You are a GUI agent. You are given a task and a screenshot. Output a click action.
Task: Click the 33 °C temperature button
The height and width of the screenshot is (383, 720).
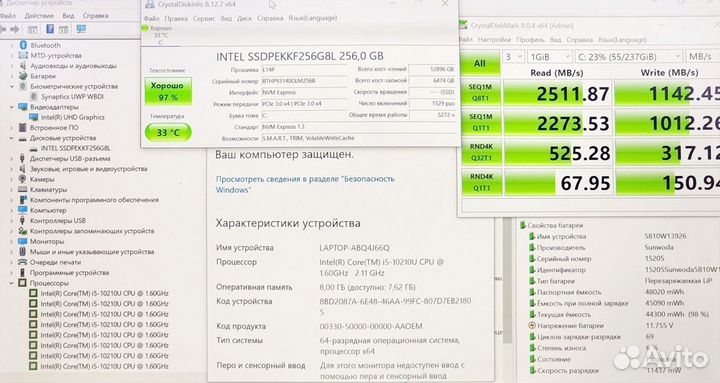[168, 133]
